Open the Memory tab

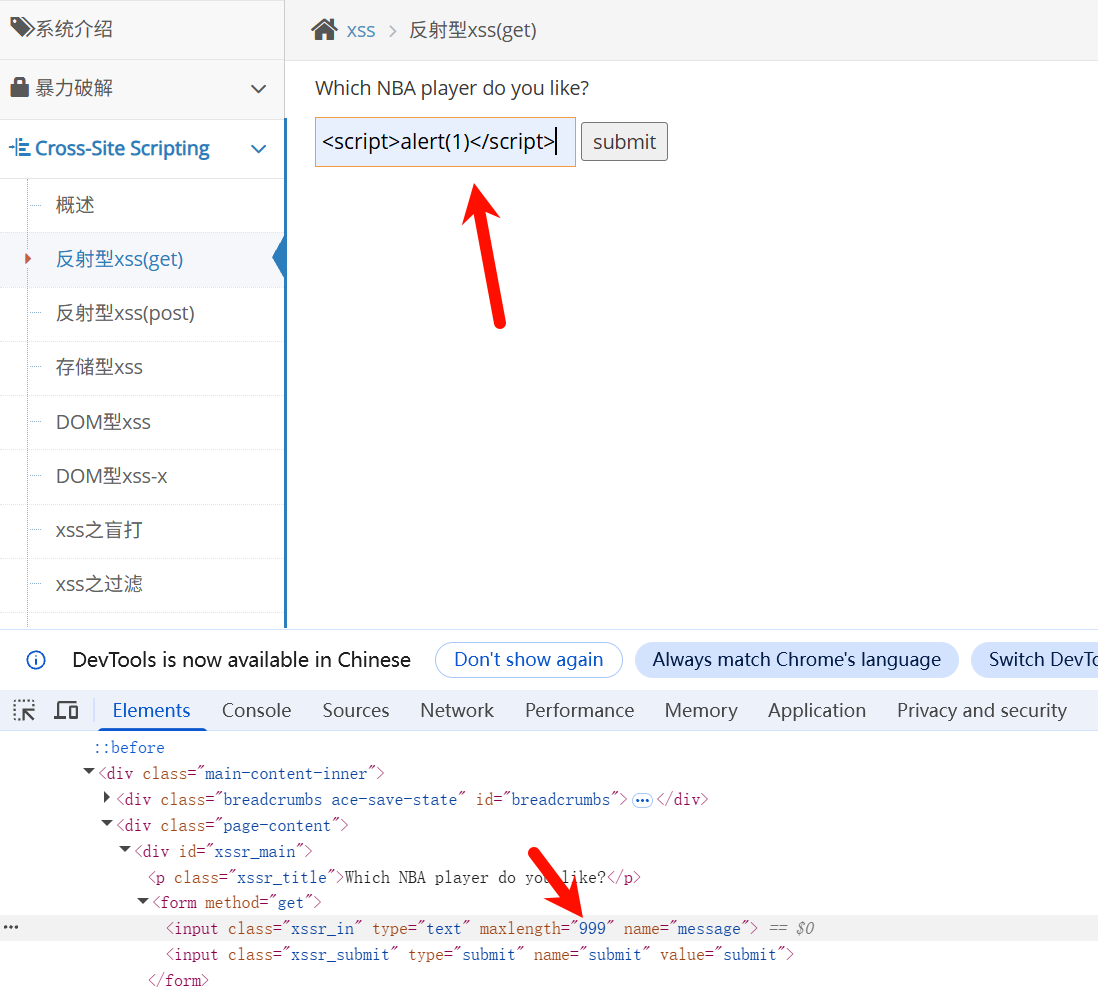coord(701,710)
